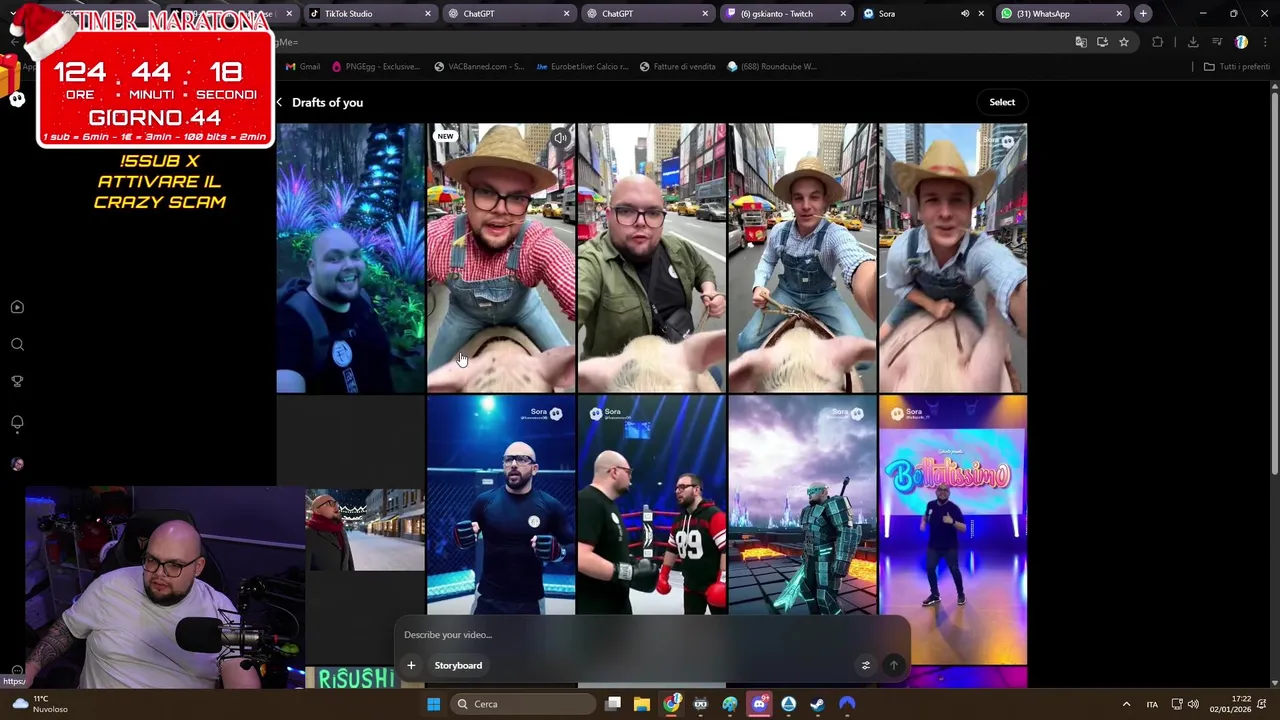Screen dimensions: 1280x720
Task: Open File Explorer from taskbar
Action: tap(642, 704)
